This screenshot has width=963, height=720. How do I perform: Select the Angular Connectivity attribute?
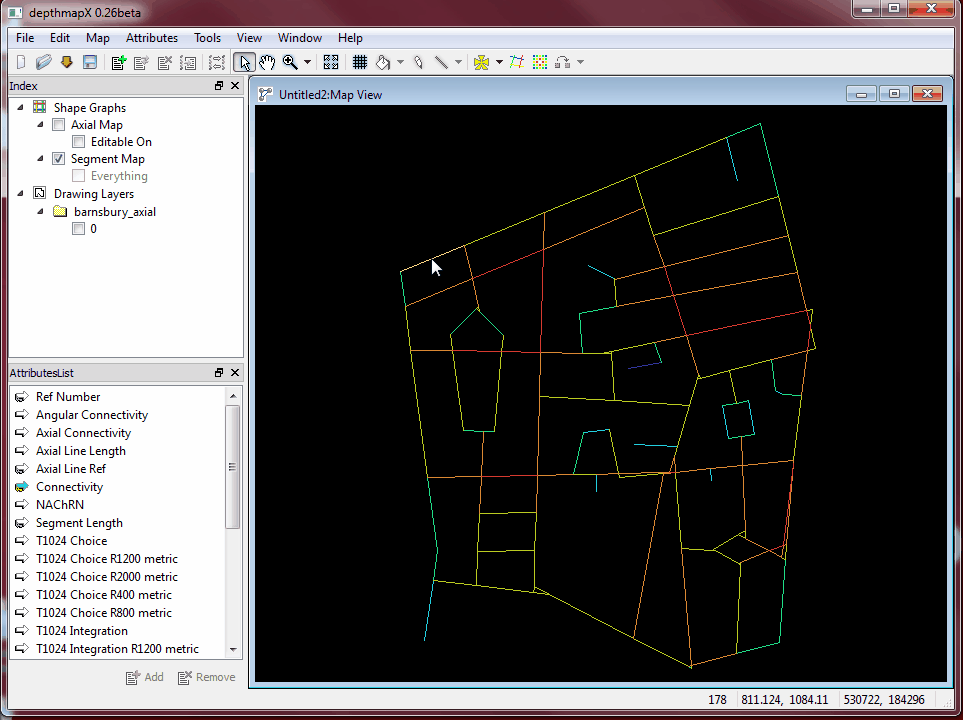(92, 415)
